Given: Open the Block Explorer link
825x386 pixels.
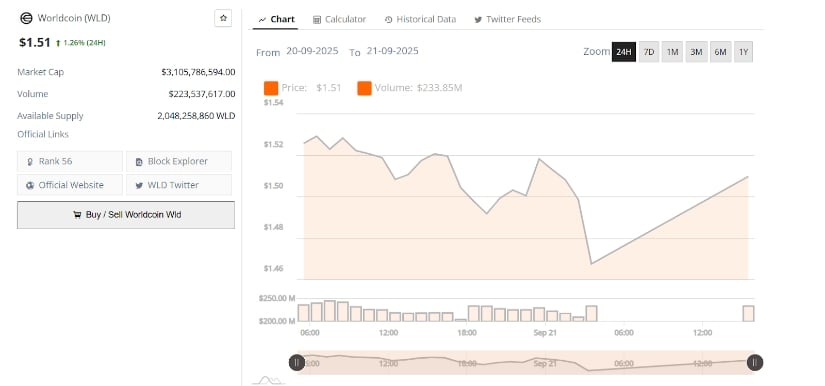Looking at the screenshot, I should 179,161.
